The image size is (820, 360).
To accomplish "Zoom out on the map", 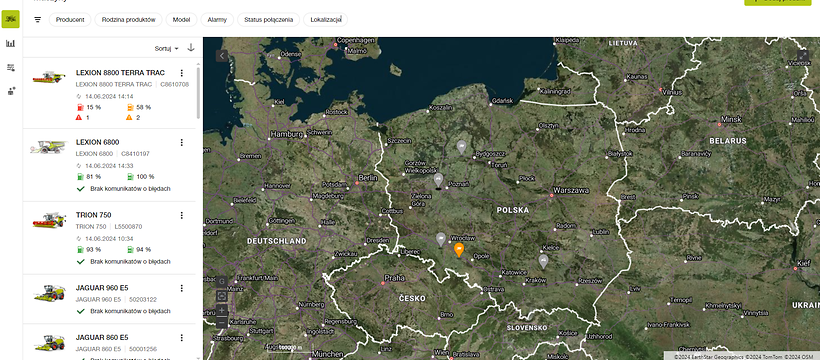I will [x=222, y=322].
